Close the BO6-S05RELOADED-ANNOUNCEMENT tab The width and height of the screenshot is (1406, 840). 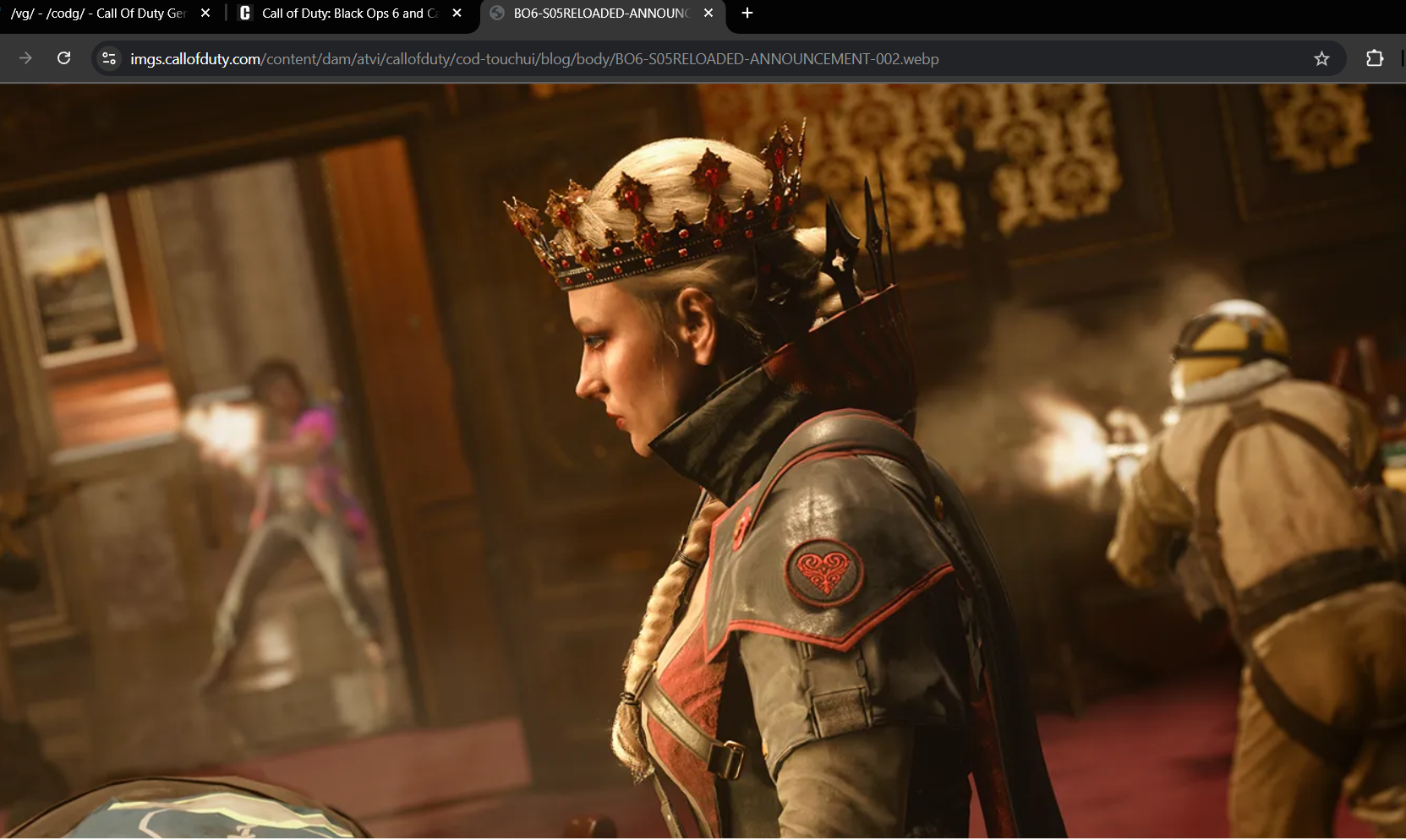[708, 14]
